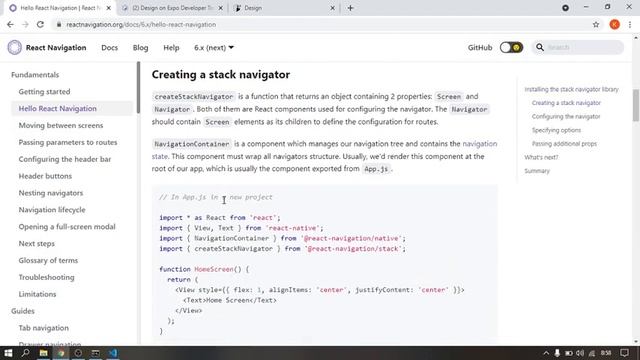
Task: Open Visual Studio Code from taskbar
Action: click(113, 353)
